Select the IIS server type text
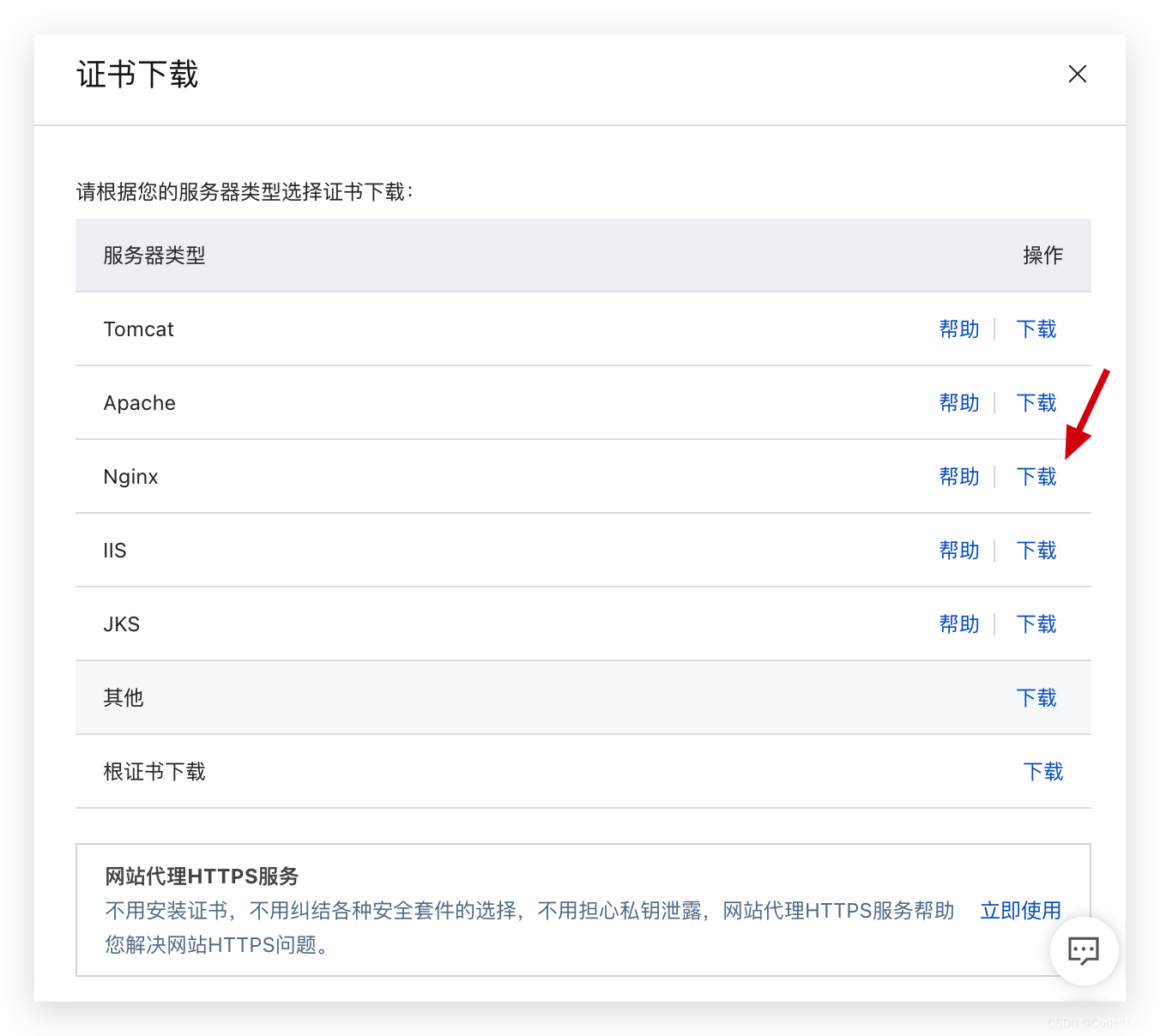 tap(115, 551)
